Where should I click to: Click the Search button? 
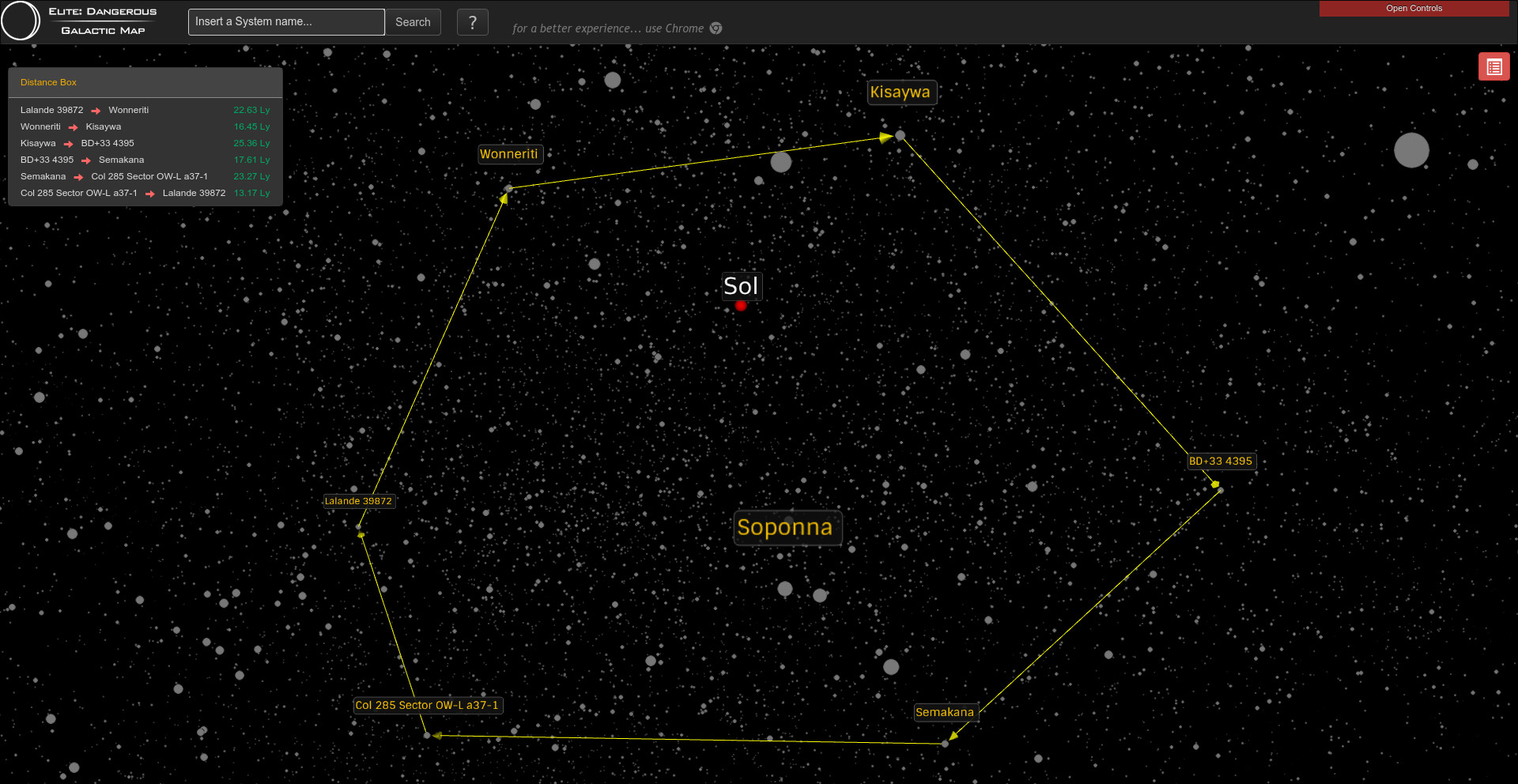(413, 22)
